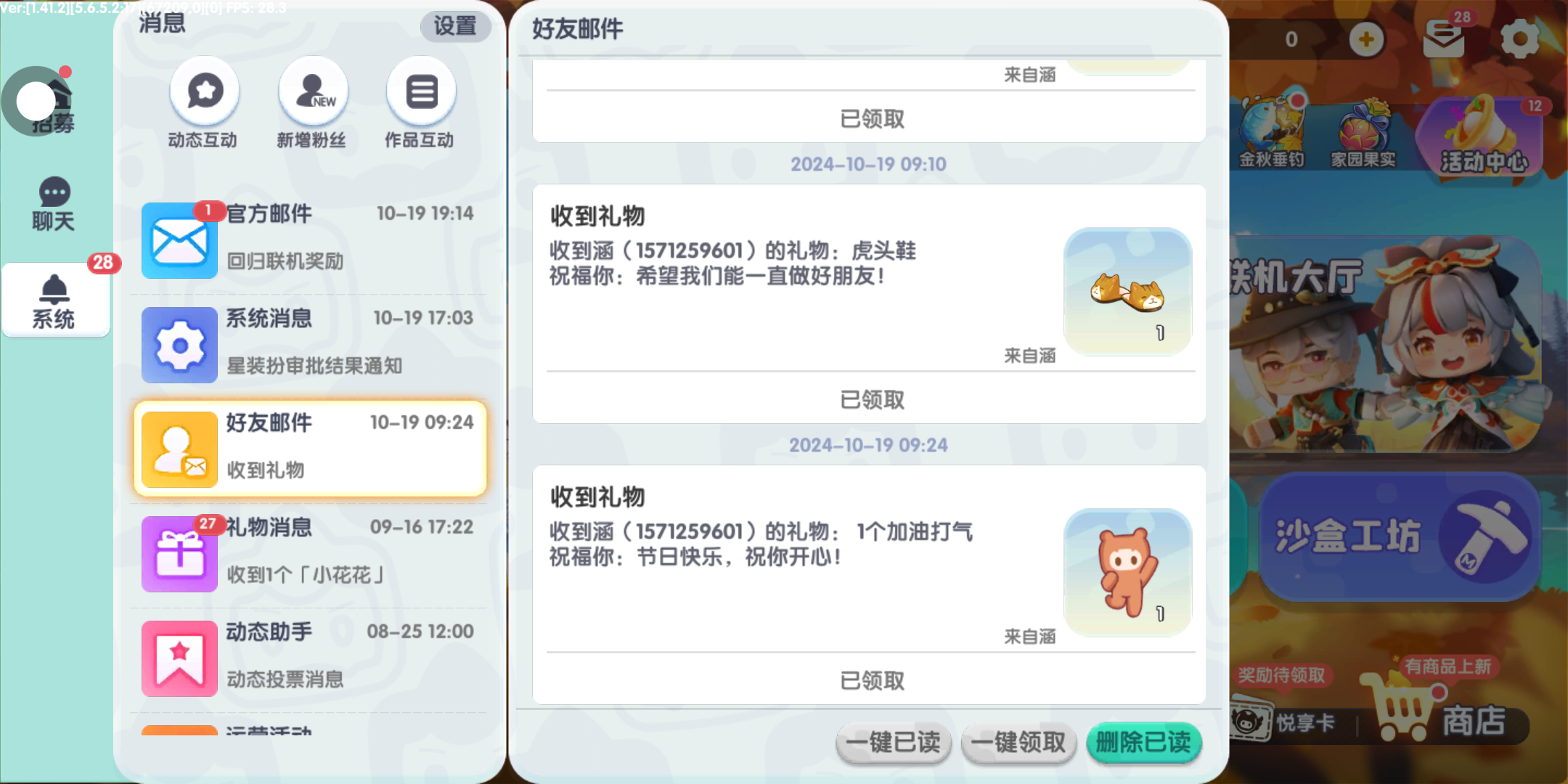Open the top-right gear settings icon

[x=1520, y=39]
